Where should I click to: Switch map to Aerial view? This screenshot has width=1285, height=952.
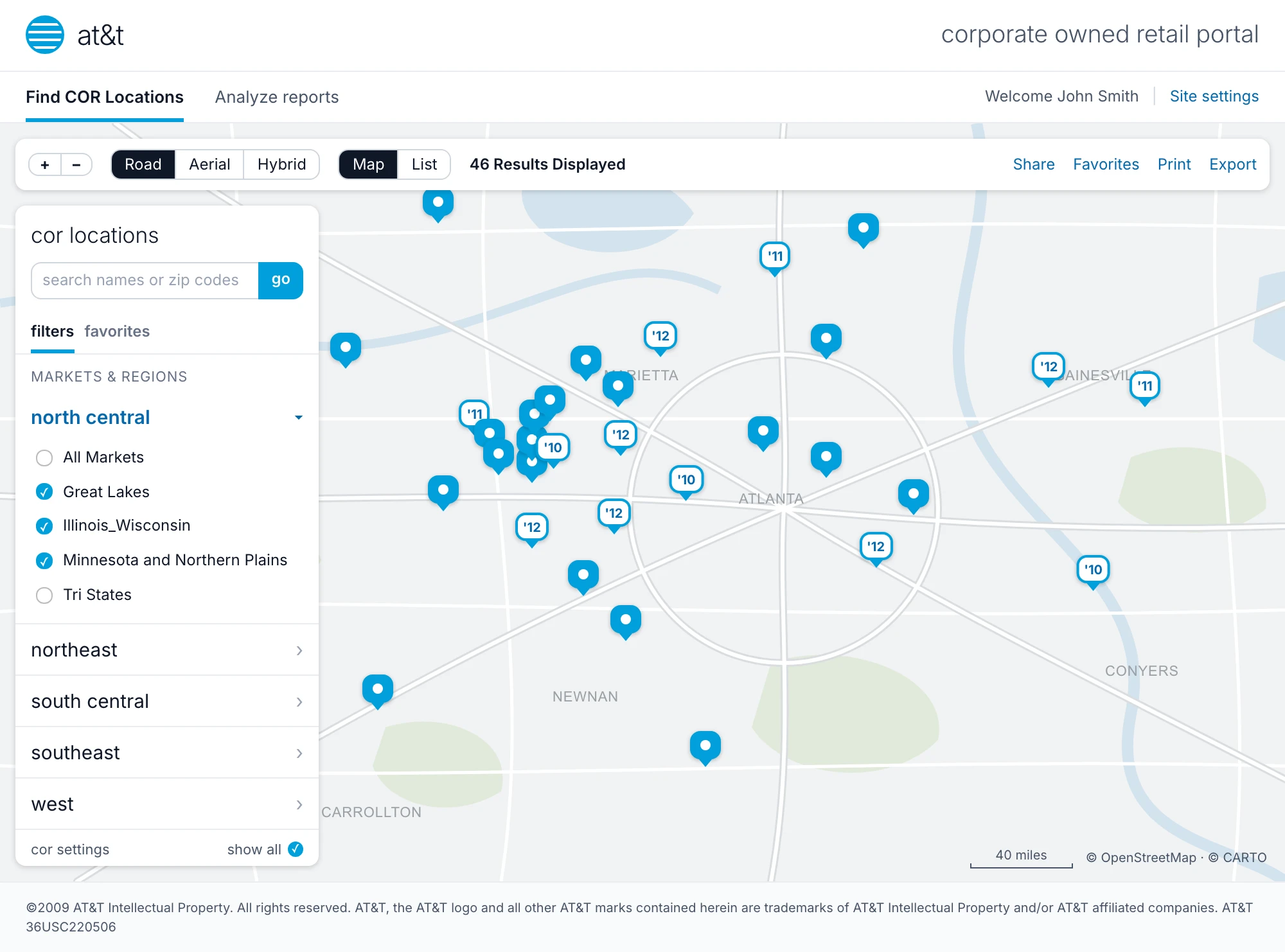click(x=209, y=164)
